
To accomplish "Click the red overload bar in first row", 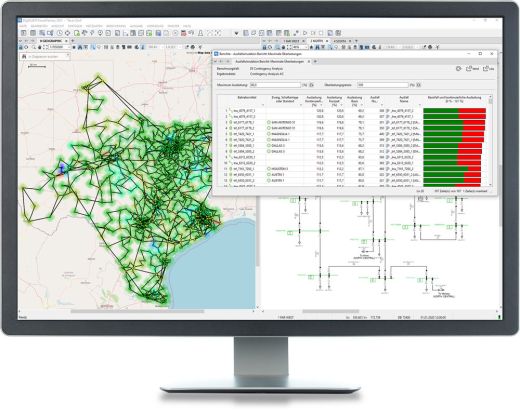I will coord(472,111).
